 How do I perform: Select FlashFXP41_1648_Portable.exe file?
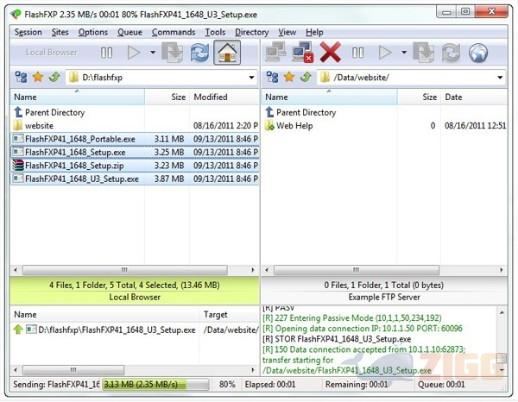(x=135, y=139)
